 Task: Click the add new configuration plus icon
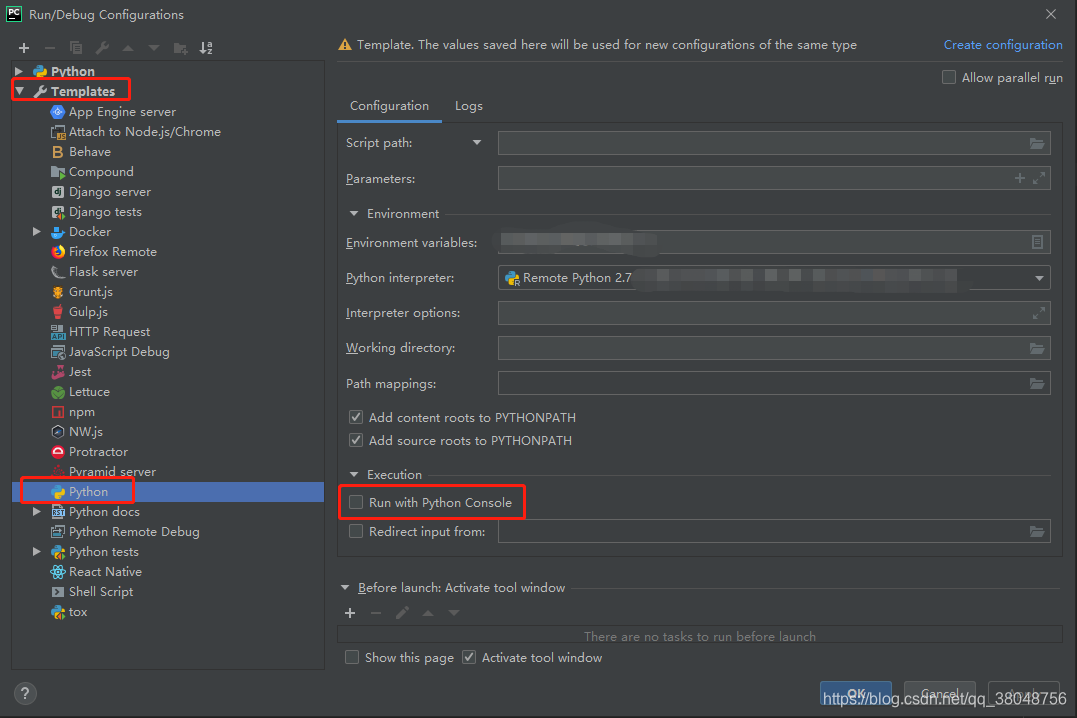coord(24,48)
